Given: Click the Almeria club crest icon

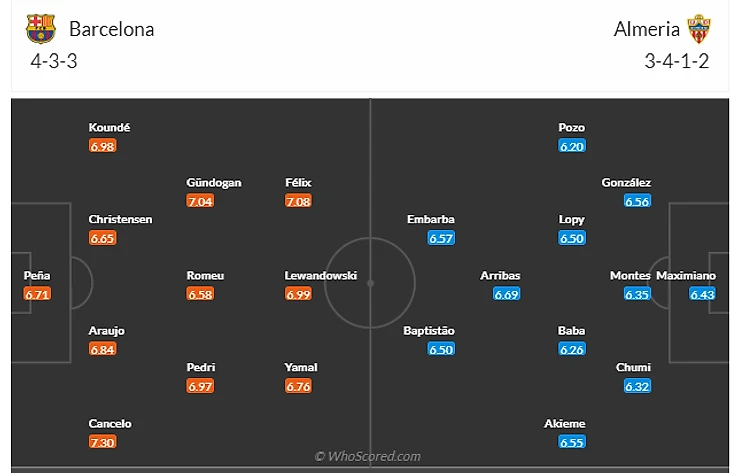Looking at the screenshot, I should click(698, 29).
